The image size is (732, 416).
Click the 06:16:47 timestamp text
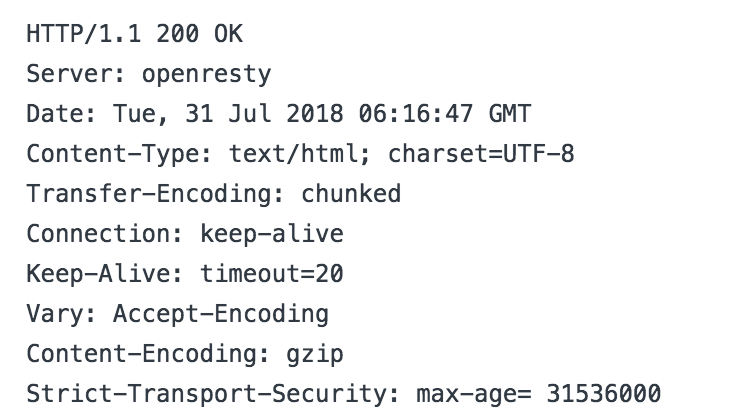click(416, 114)
